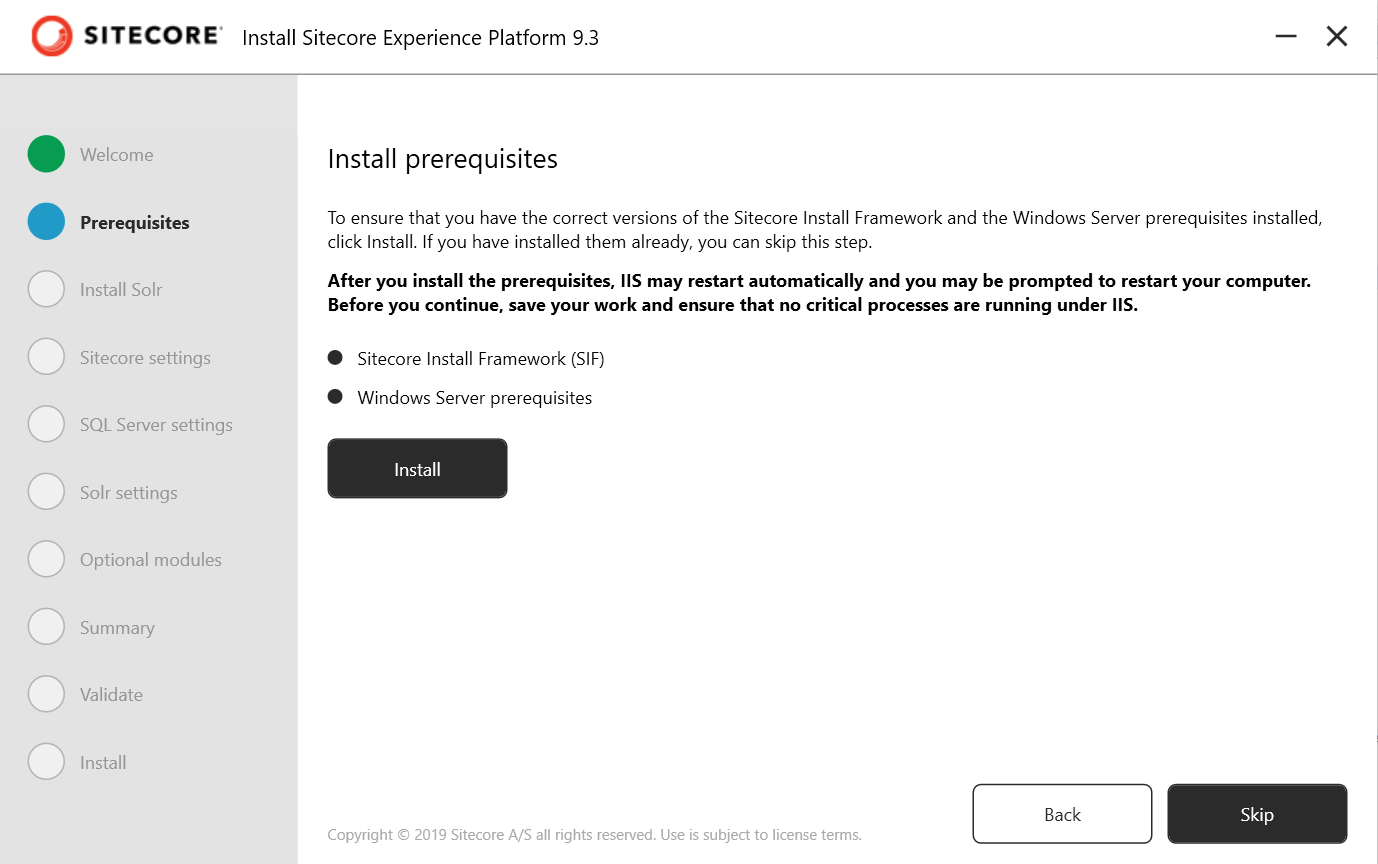Click the Summary step indicator
Viewport: 1378px width, 864px height.
pos(46,626)
